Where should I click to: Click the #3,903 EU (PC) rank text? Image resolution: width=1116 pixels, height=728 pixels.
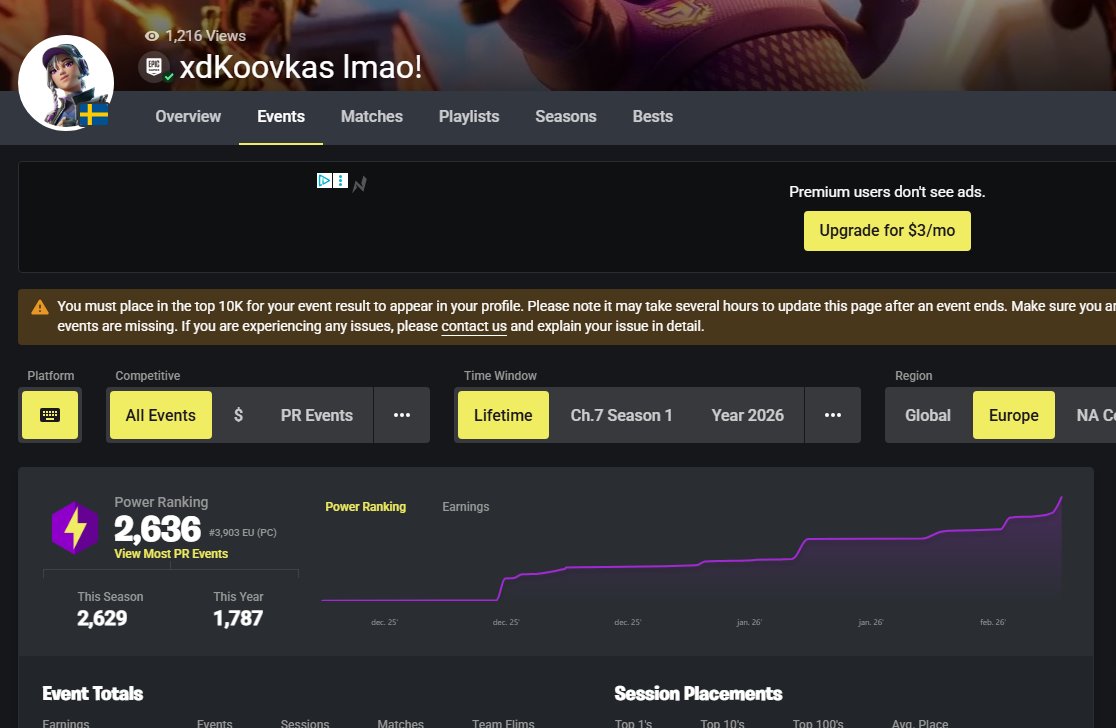pyautogui.click(x=243, y=532)
